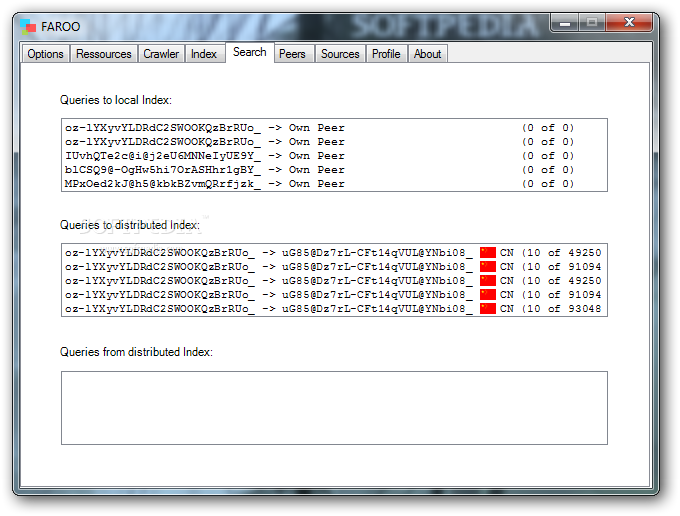The width and height of the screenshot is (680, 516).
Task: Click the 'Queries to distributed Index:' label
Action: (x=130, y=225)
